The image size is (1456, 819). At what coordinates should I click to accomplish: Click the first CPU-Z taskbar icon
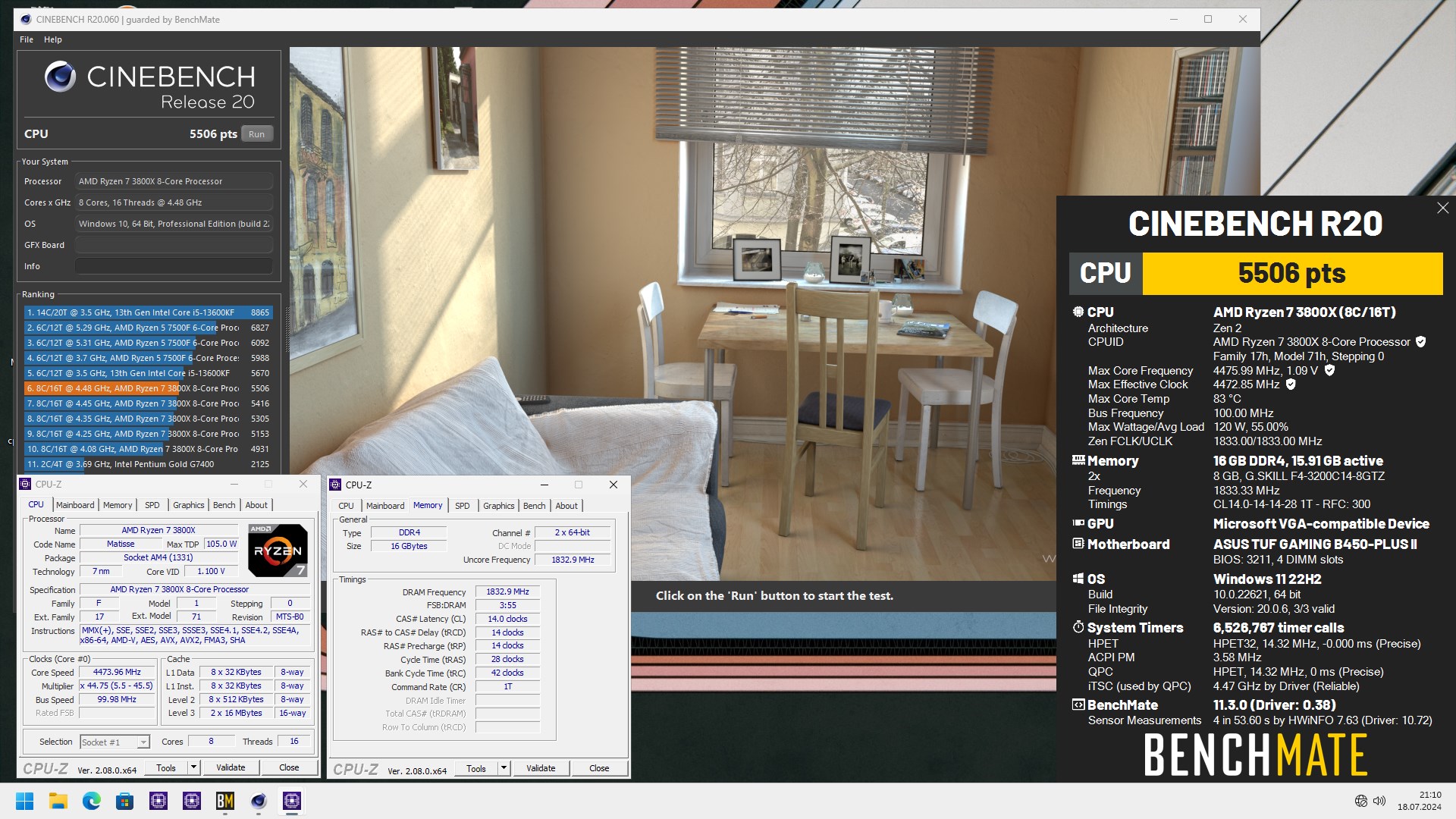click(x=158, y=801)
